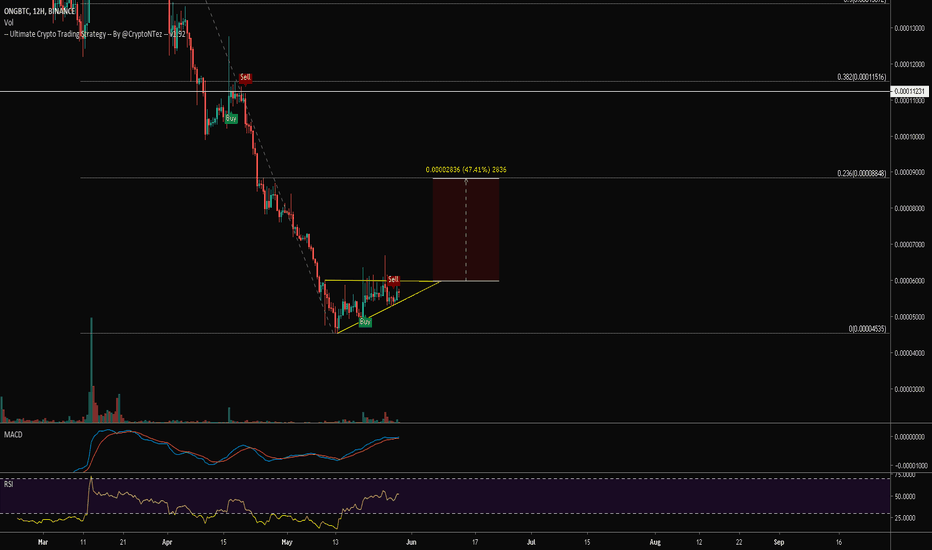Click the 0.00006000 price axis value
The width and height of the screenshot is (932, 550).
(x=909, y=281)
